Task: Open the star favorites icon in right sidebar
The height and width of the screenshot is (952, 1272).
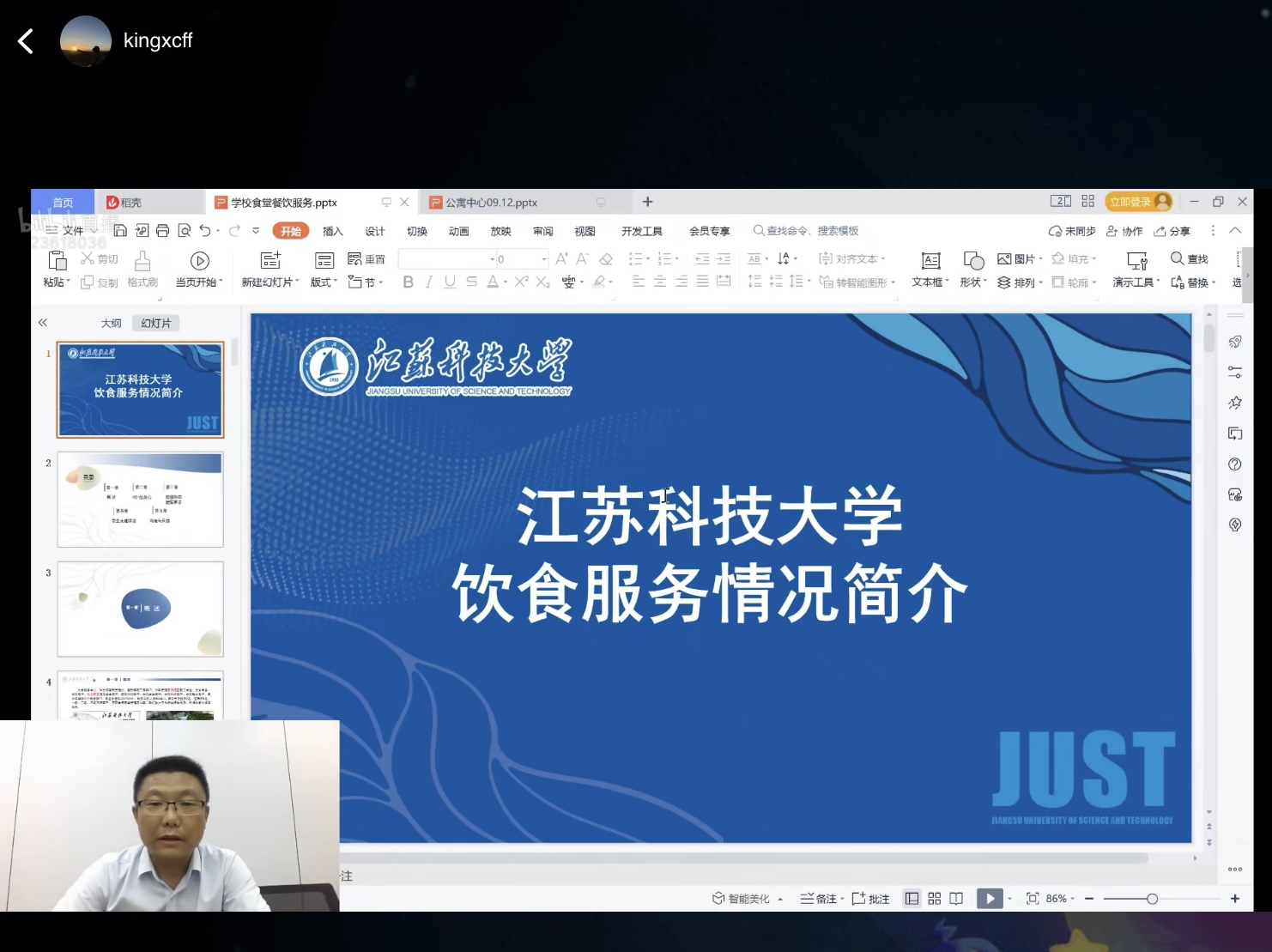Action: (1235, 403)
